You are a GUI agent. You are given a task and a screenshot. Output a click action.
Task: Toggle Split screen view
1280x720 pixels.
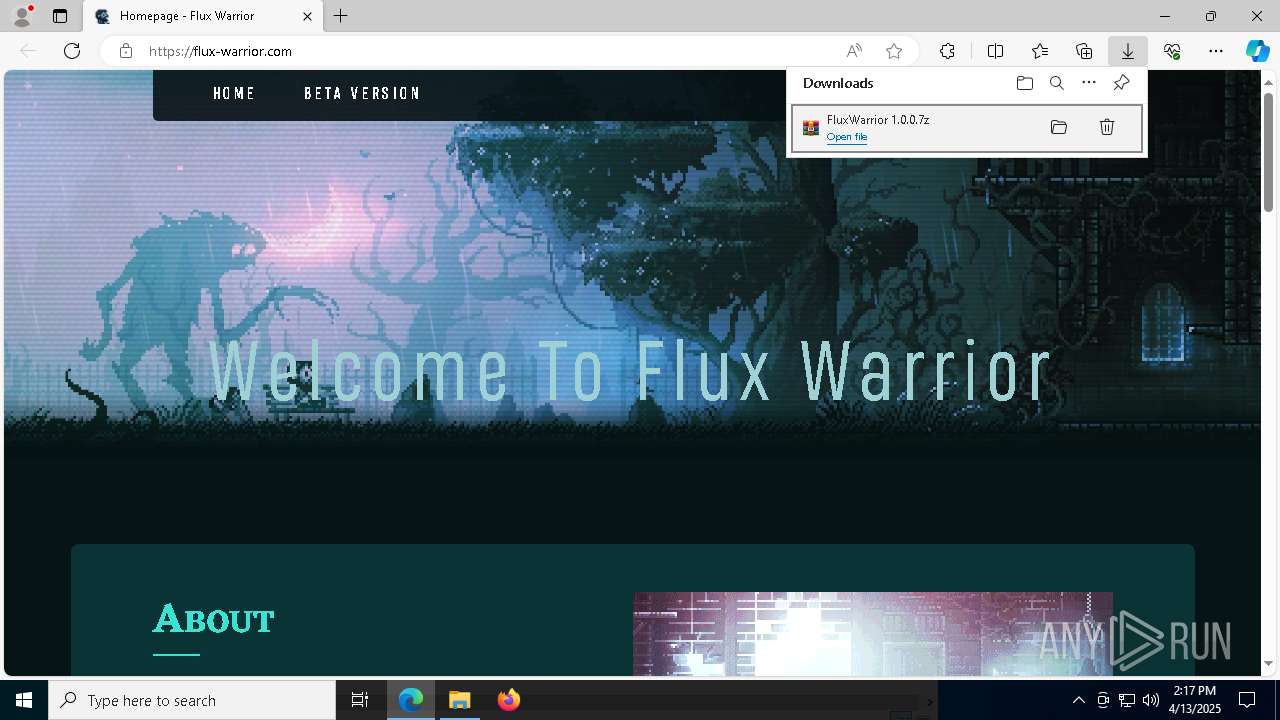click(995, 51)
